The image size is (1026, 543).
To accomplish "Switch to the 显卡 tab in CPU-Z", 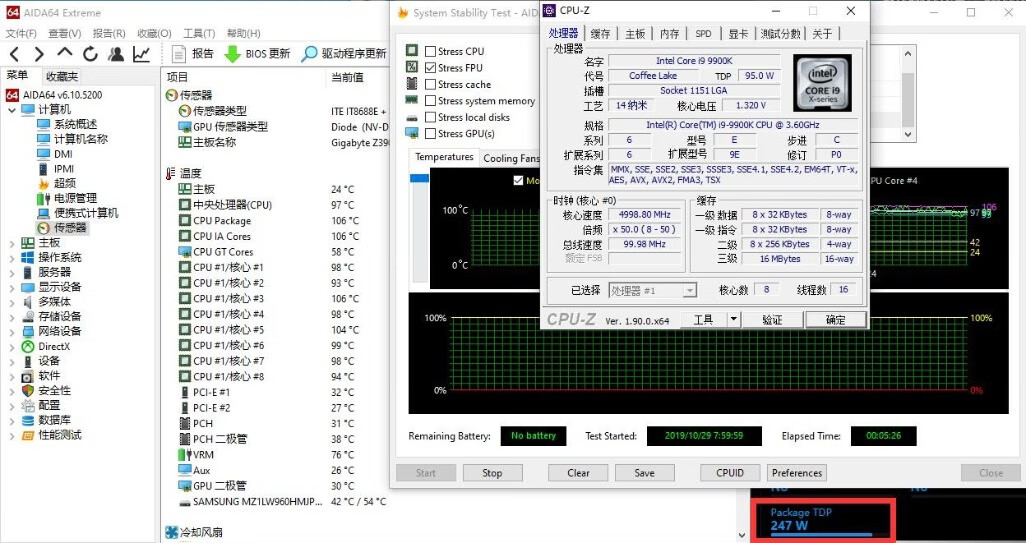I will coord(738,34).
